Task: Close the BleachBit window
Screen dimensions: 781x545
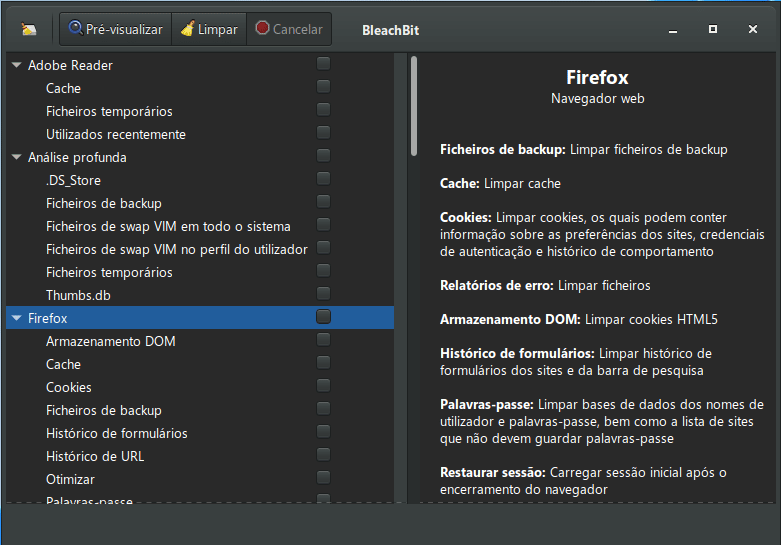Action: pyautogui.click(x=753, y=30)
